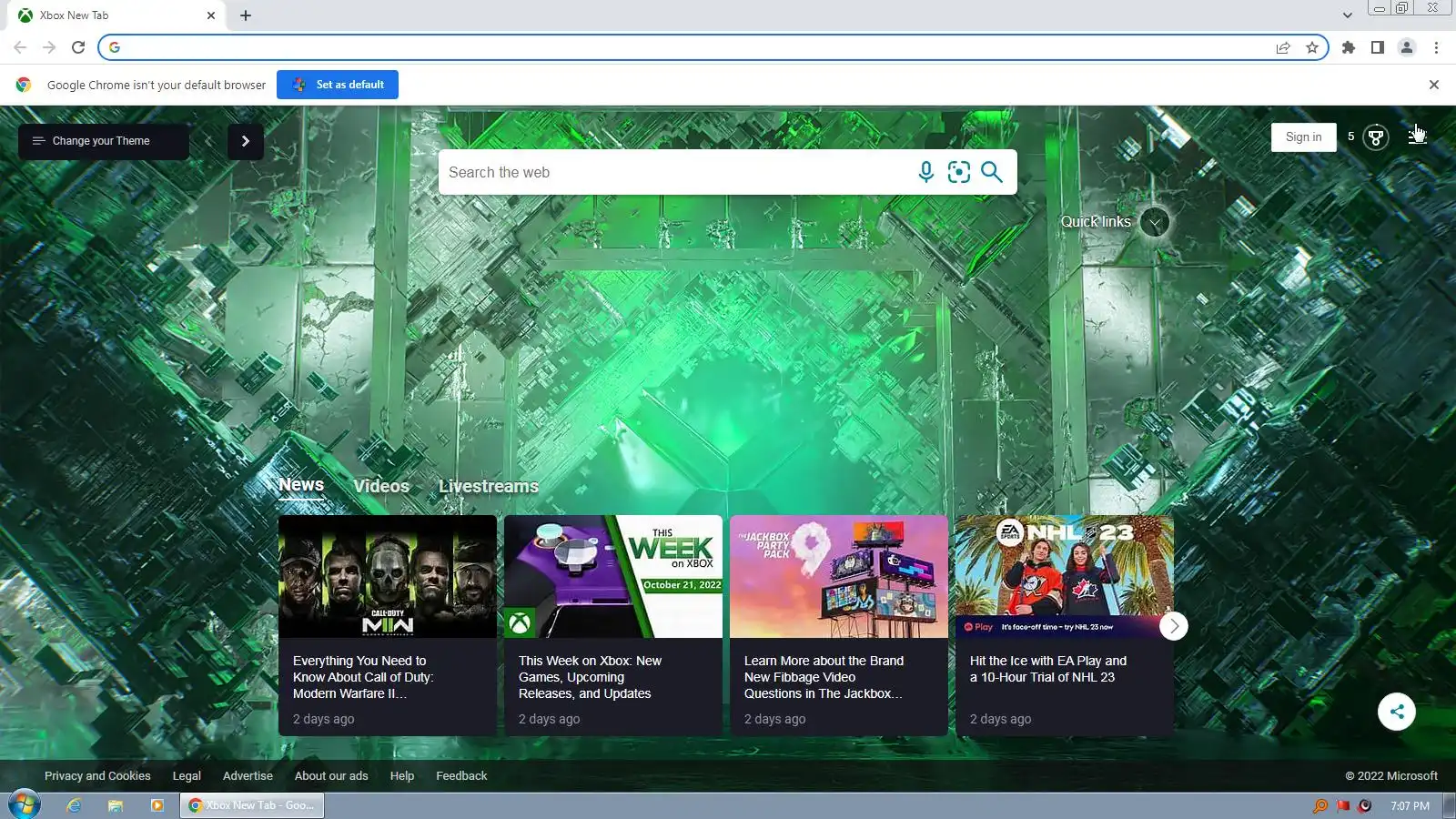The width and height of the screenshot is (1456, 819).
Task: Click the round share button on the page
Action: click(1397, 712)
